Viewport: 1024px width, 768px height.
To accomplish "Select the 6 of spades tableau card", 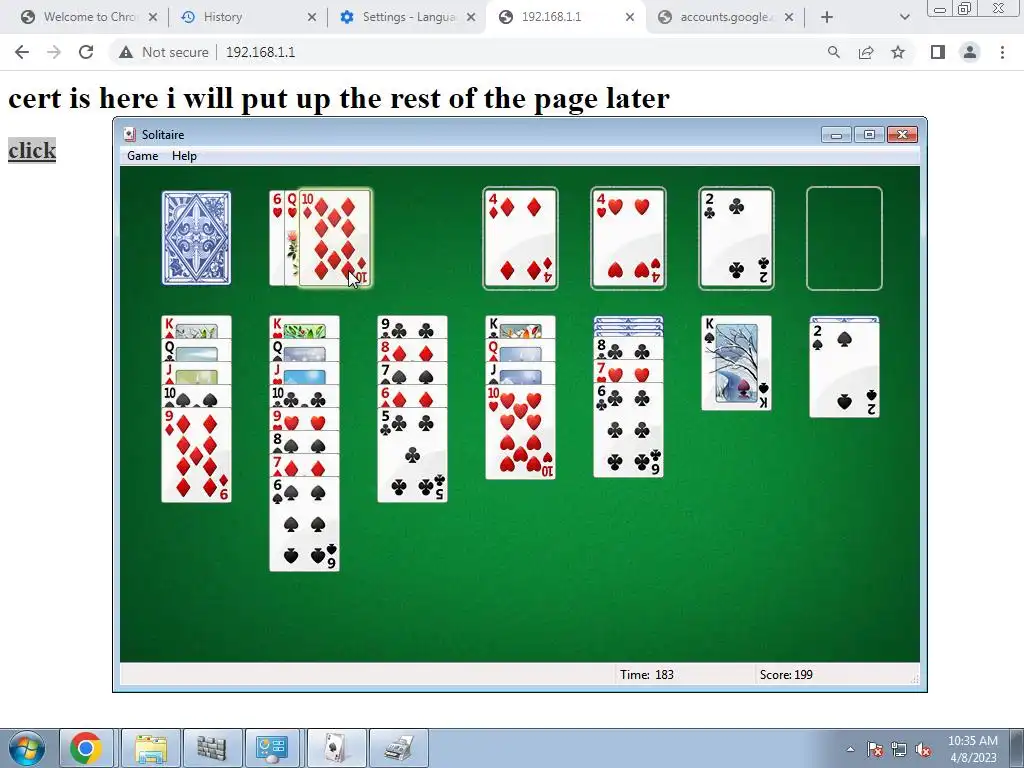I will click(304, 524).
